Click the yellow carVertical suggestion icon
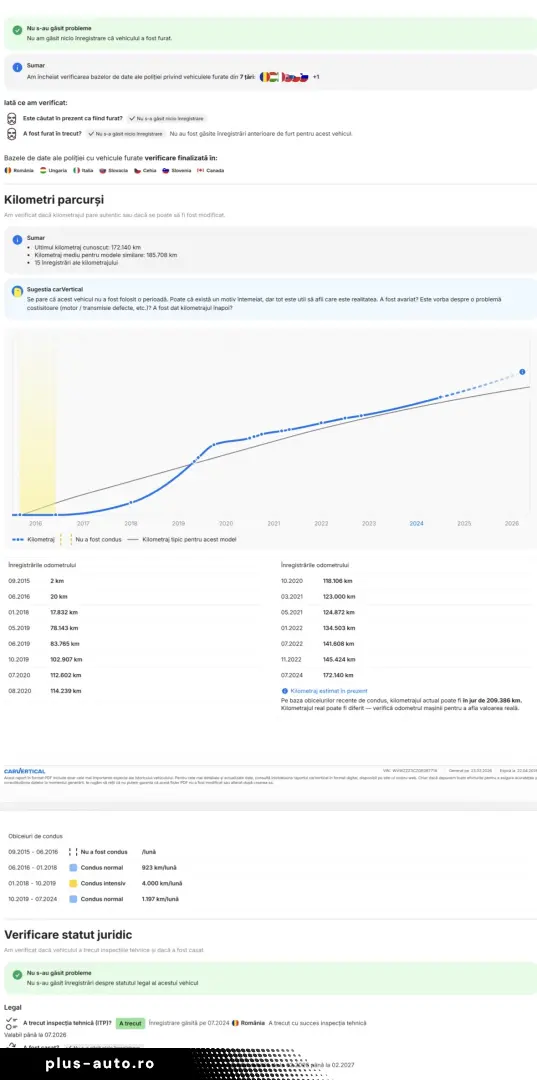Screen dimensions: 537x1080 (x=17, y=291)
